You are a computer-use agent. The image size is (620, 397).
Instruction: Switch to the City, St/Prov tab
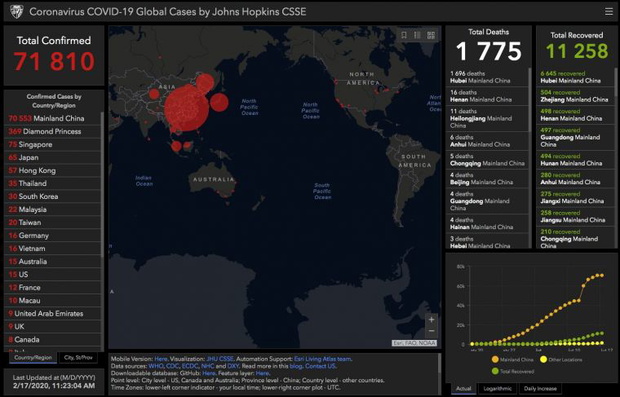click(78, 357)
